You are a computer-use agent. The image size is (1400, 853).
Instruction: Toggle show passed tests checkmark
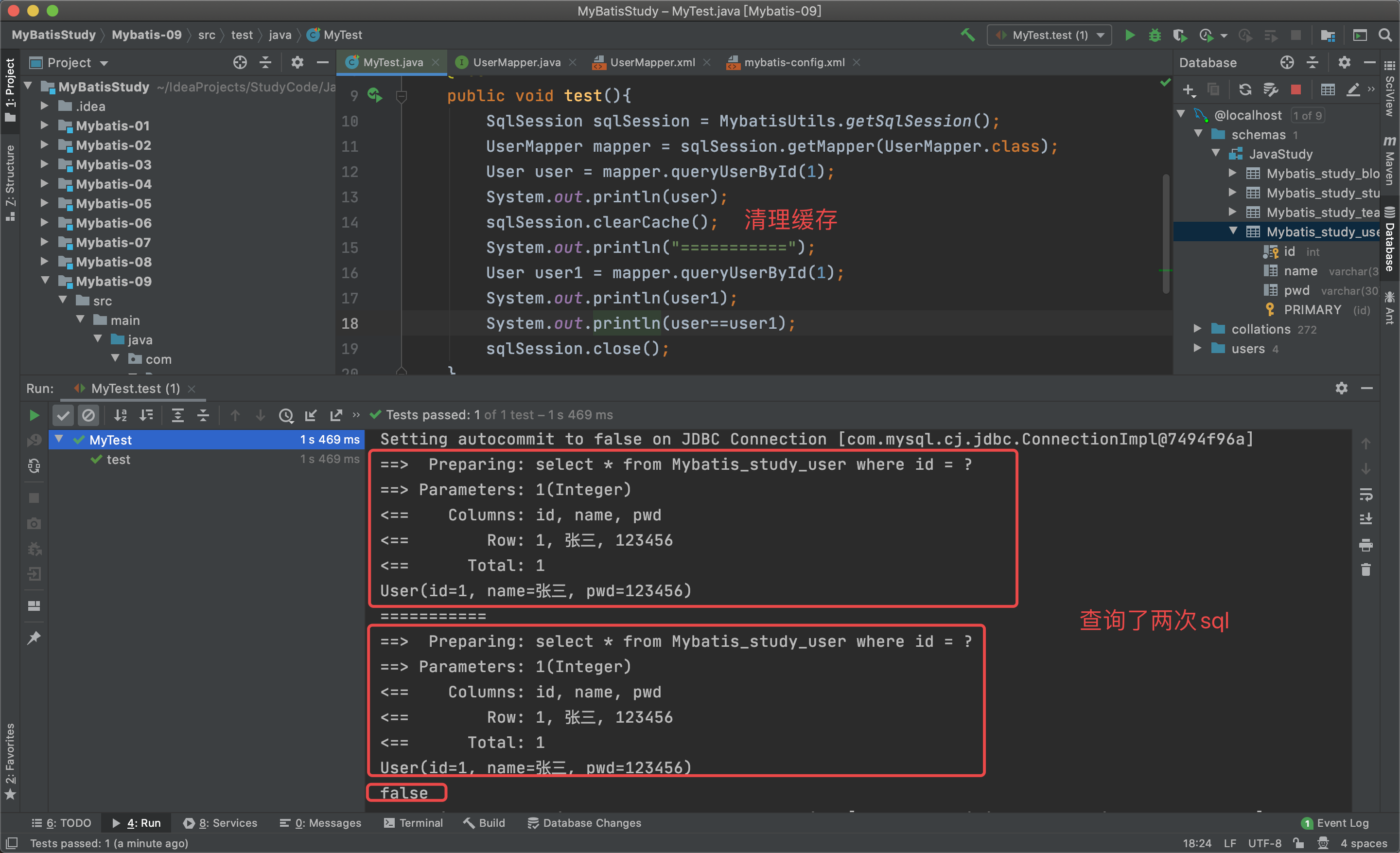63,415
